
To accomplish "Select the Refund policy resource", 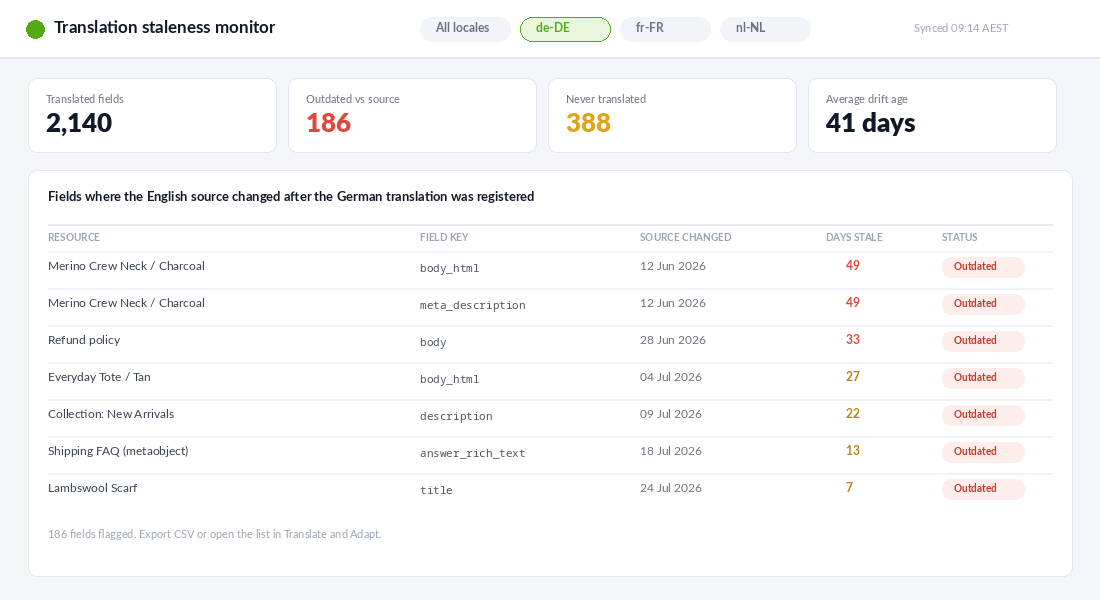I will pos(84,340).
